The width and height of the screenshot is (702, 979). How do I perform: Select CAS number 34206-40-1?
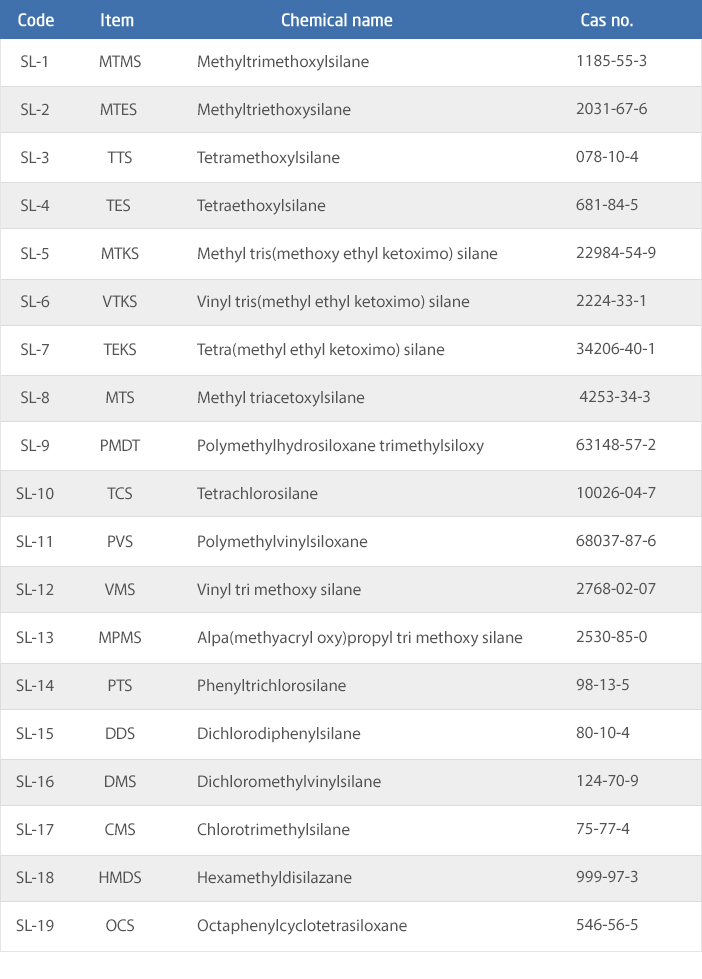pyautogui.click(x=616, y=350)
